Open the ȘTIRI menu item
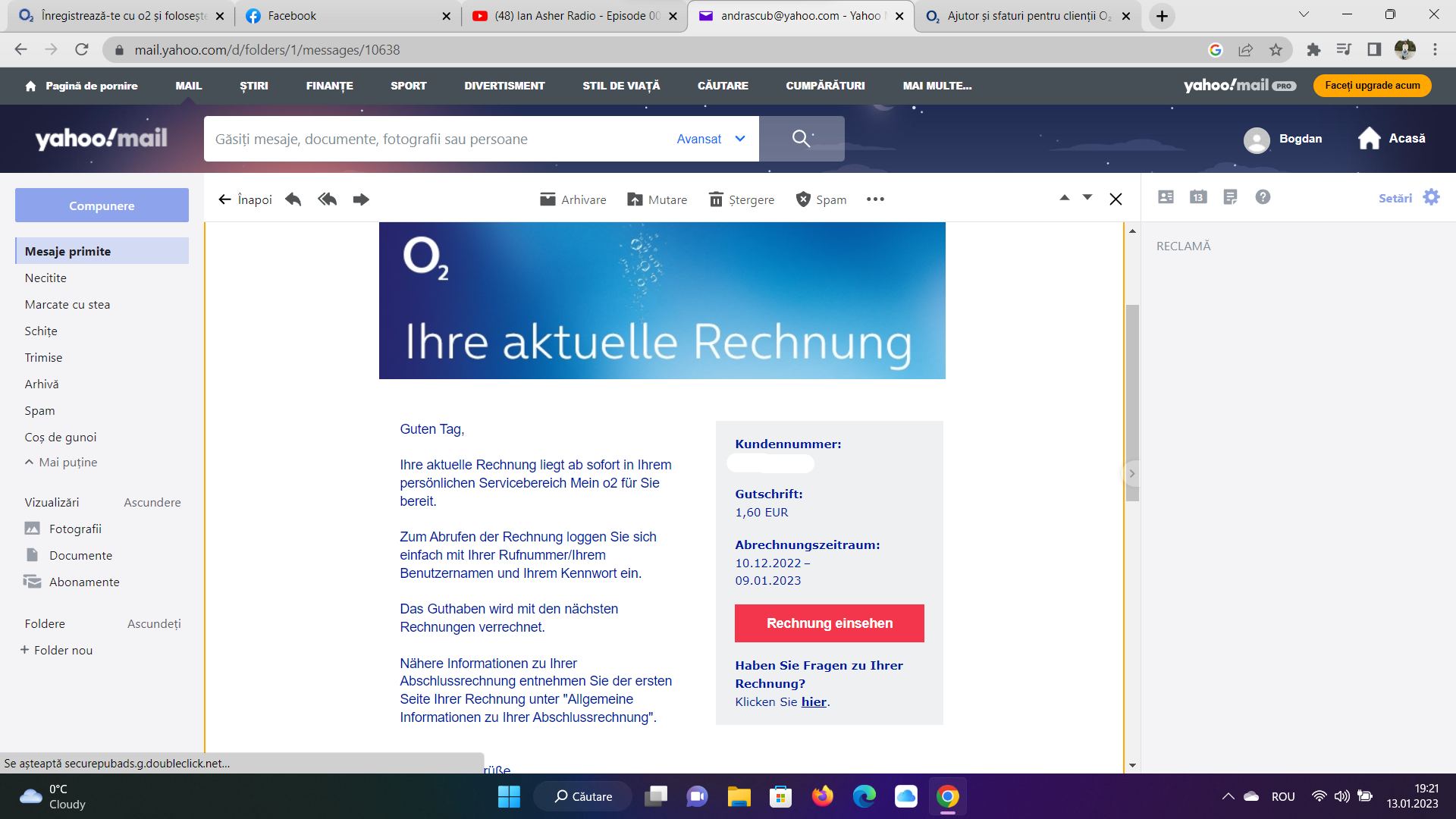Viewport: 1456px width, 819px height. click(254, 86)
